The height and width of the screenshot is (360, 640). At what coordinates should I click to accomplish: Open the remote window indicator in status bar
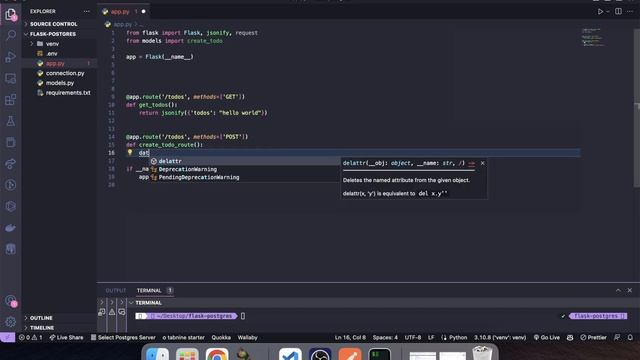7,338
